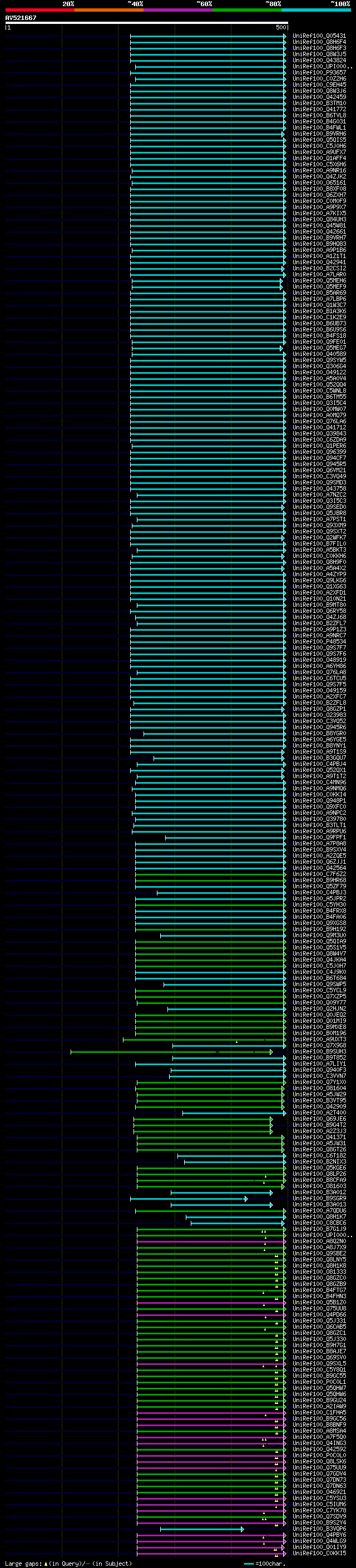
Task: Open hit UniRef100_P93657
Action: pos(319,72)
